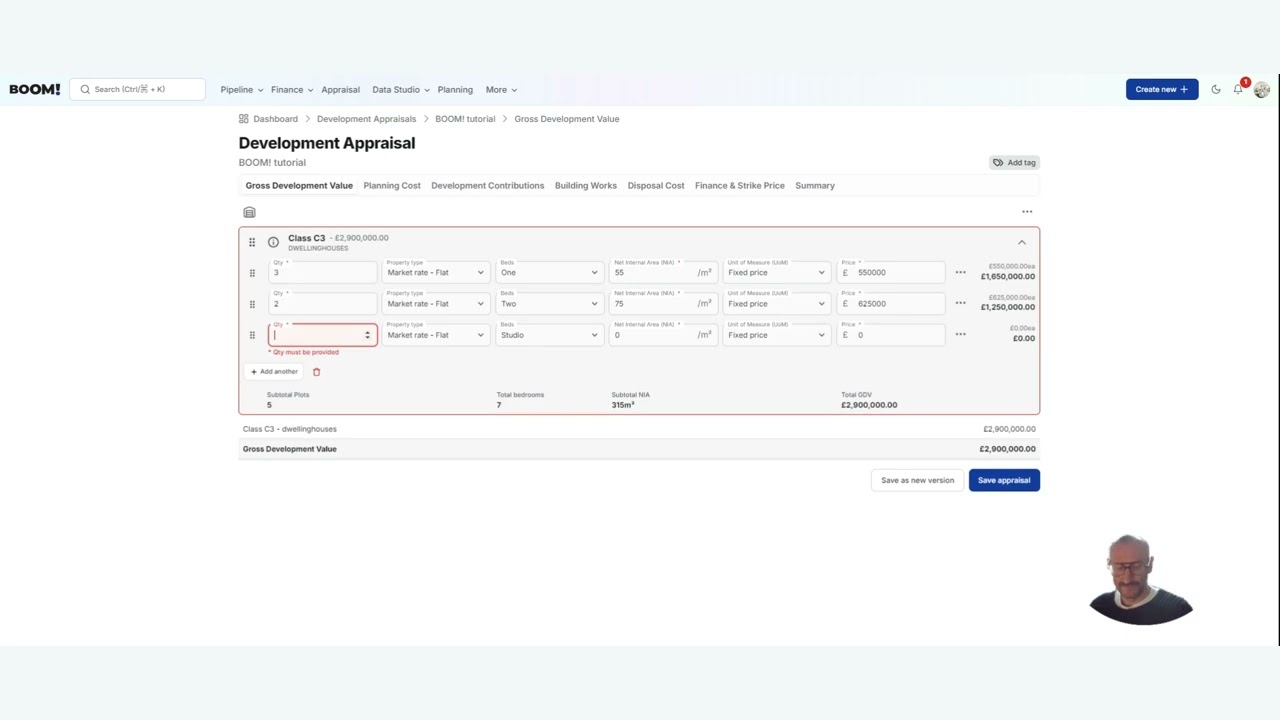Click the list icon below the tabs
This screenshot has height=720, width=1280.
pyautogui.click(x=249, y=212)
